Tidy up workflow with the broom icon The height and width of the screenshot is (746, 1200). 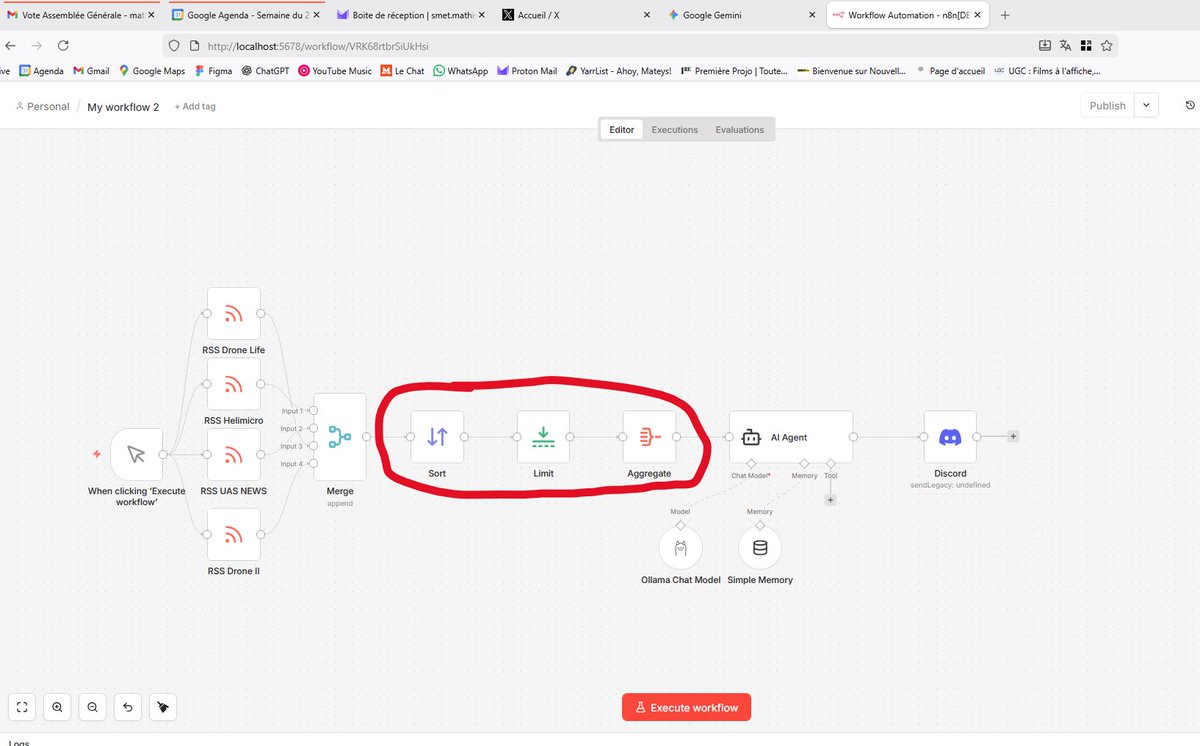click(x=163, y=707)
